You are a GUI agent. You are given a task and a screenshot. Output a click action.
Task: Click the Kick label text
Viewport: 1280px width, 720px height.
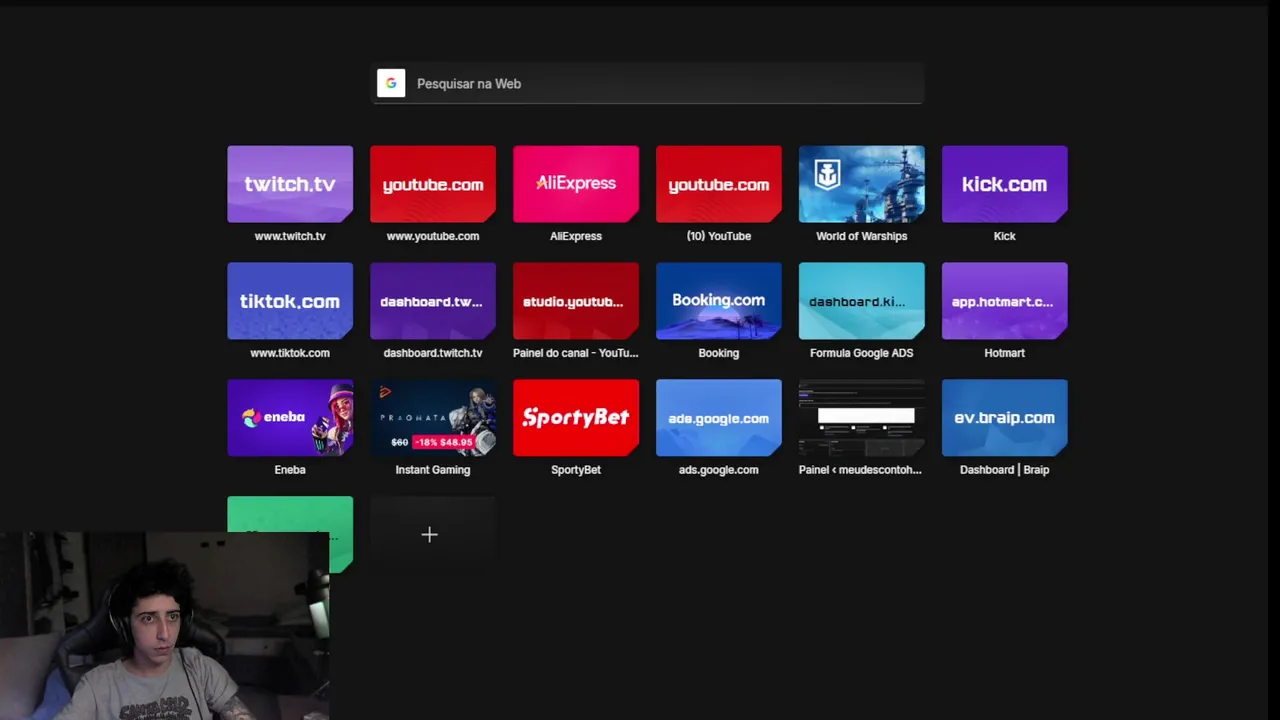click(1005, 236)
